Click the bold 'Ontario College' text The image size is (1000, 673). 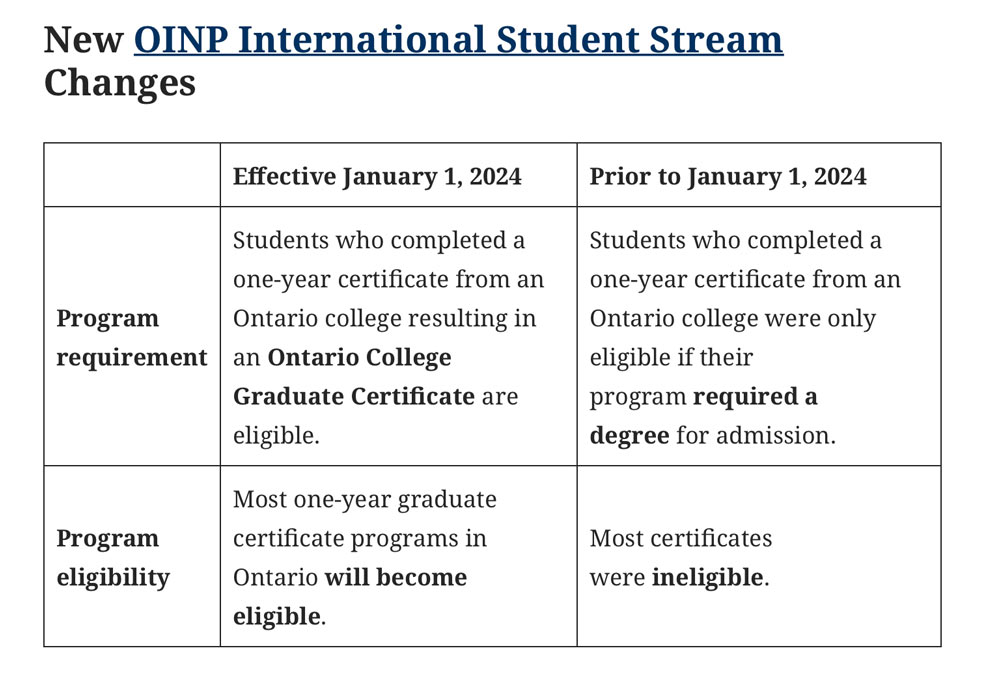tap(359, 357)
